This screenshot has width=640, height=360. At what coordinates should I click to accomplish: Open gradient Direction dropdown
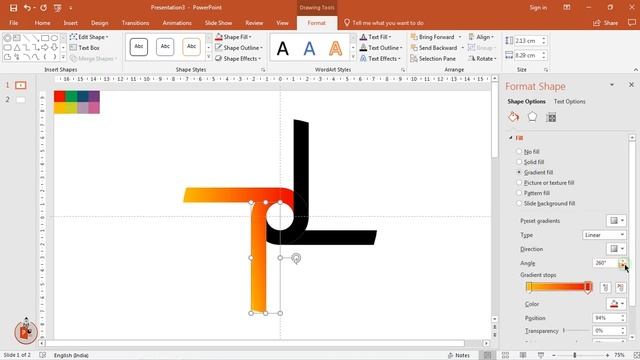pyautogui.click(x=616, y=249)
